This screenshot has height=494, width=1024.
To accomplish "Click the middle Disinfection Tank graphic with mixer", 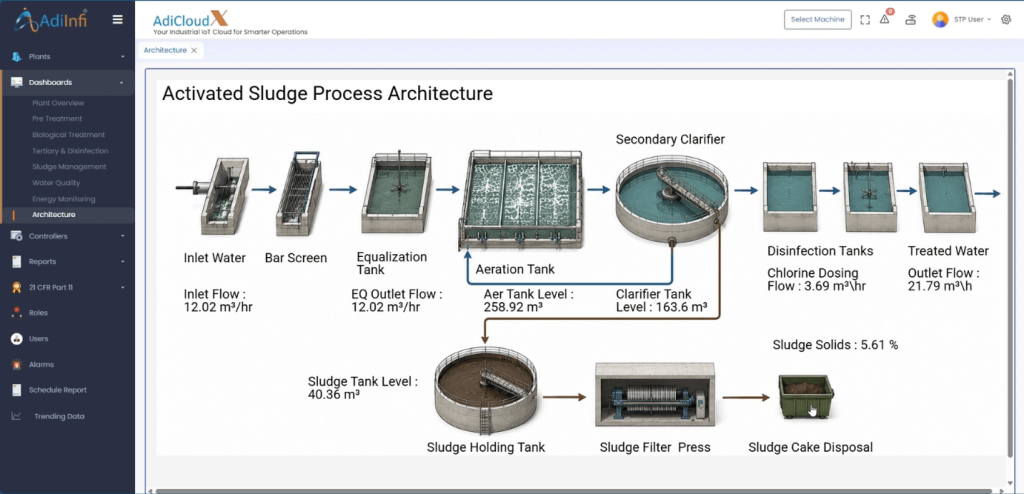I will pyautogui.click(x=868, y=196).
